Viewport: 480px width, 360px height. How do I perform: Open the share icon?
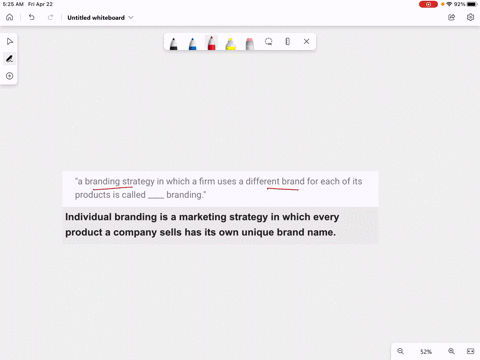click(x=452, y=17)
